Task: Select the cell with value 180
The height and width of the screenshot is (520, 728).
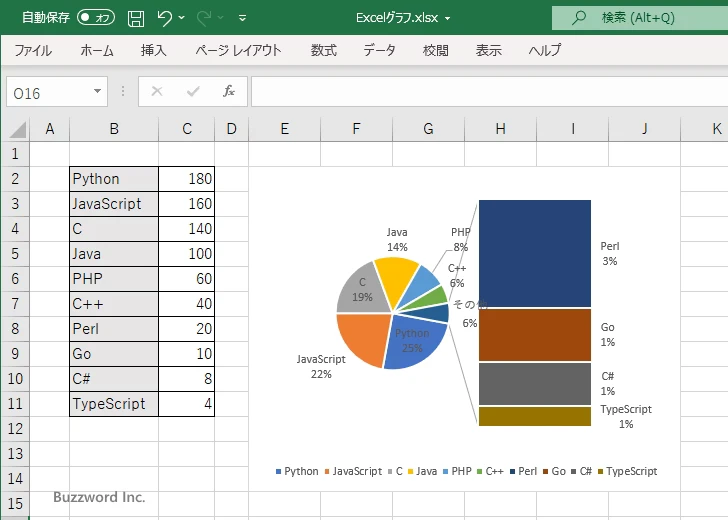Action: [x=187, y=179]
